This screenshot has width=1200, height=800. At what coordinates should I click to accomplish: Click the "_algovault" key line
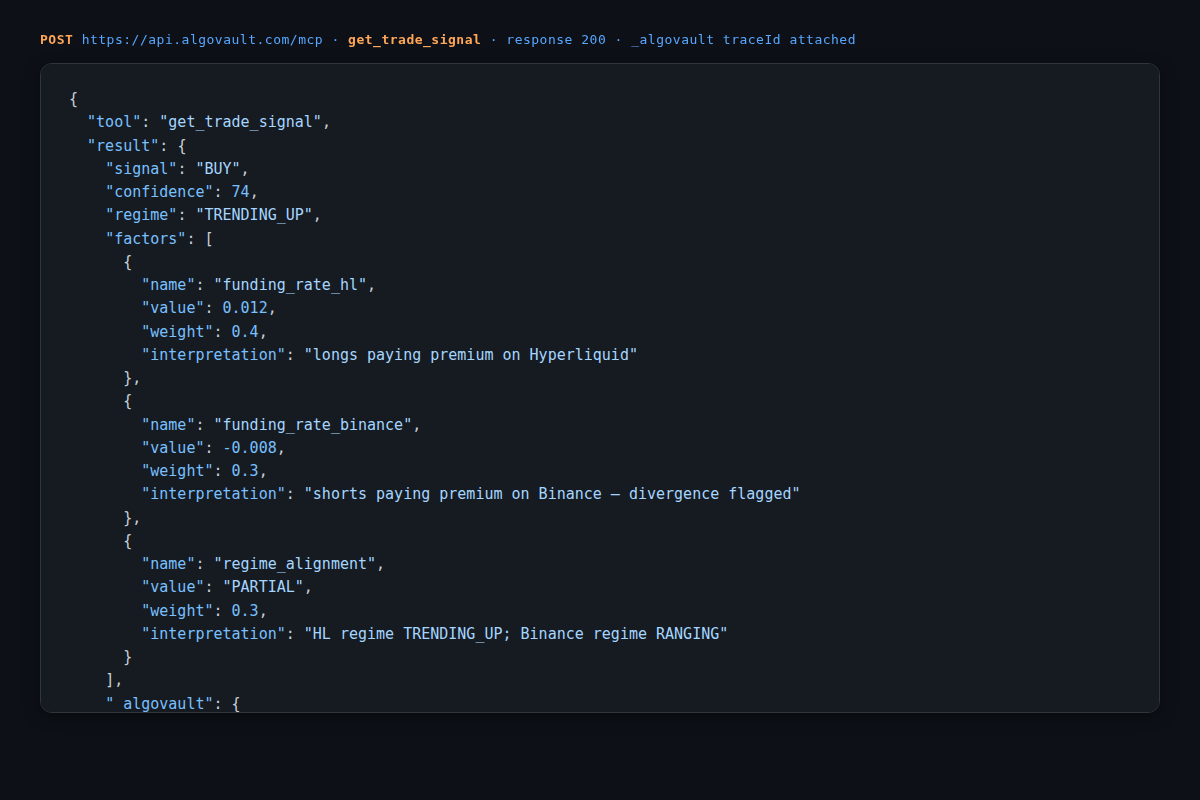click(x=173, y=704)
